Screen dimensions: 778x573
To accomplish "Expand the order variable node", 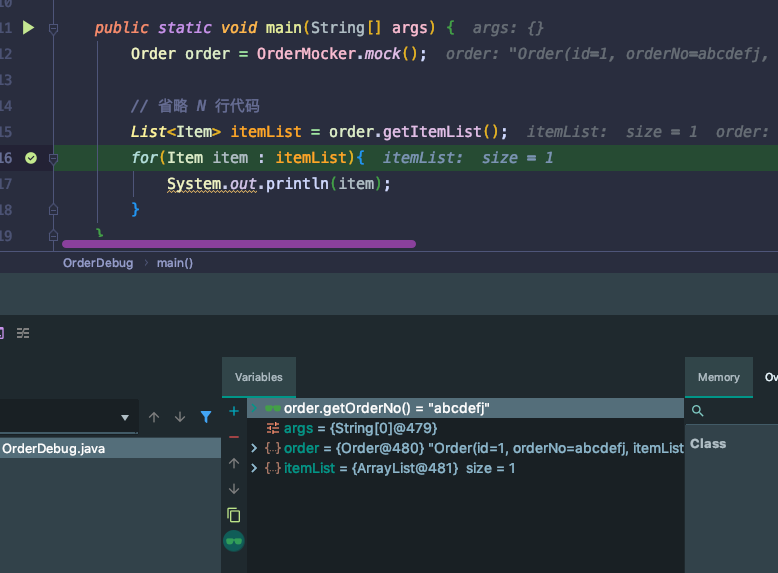I will 254,448.
